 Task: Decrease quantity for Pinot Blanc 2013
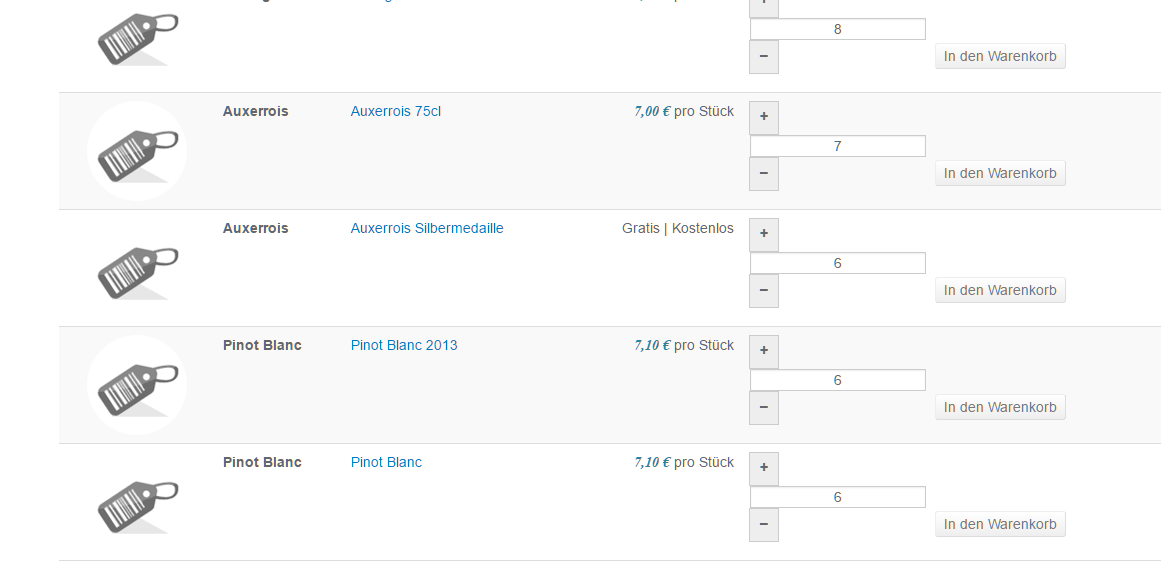(x=763, y=407)
